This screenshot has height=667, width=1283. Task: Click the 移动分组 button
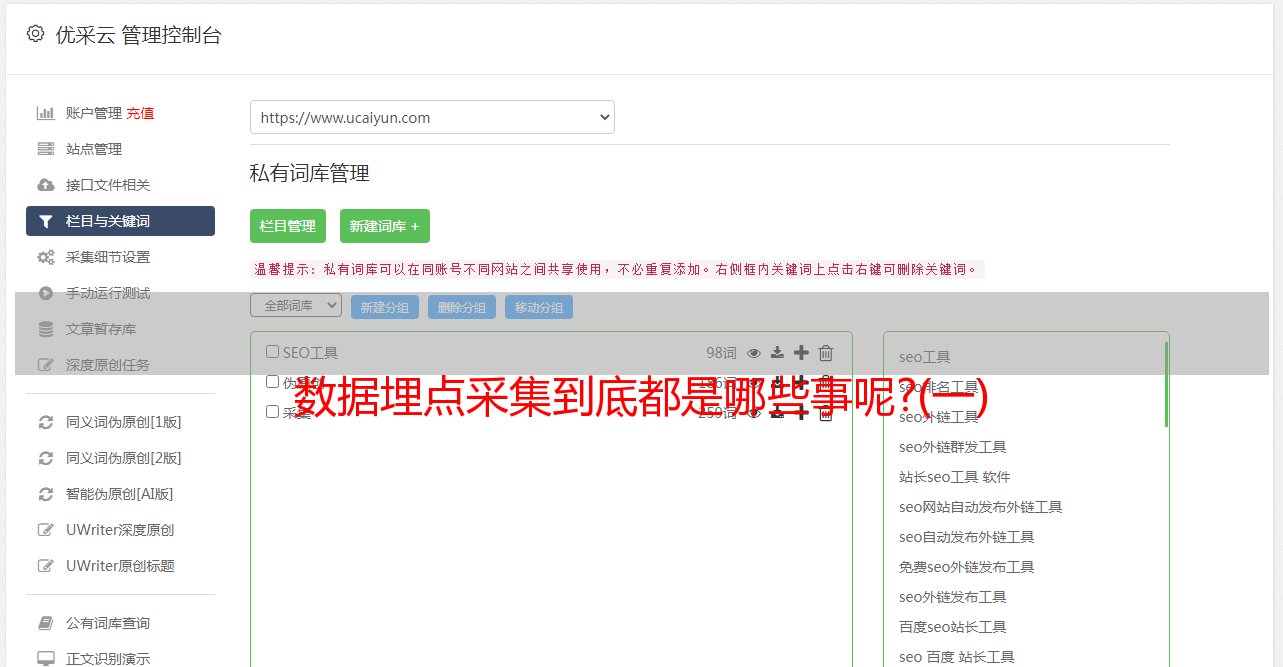pyautogui.click(x=539, y=307)
